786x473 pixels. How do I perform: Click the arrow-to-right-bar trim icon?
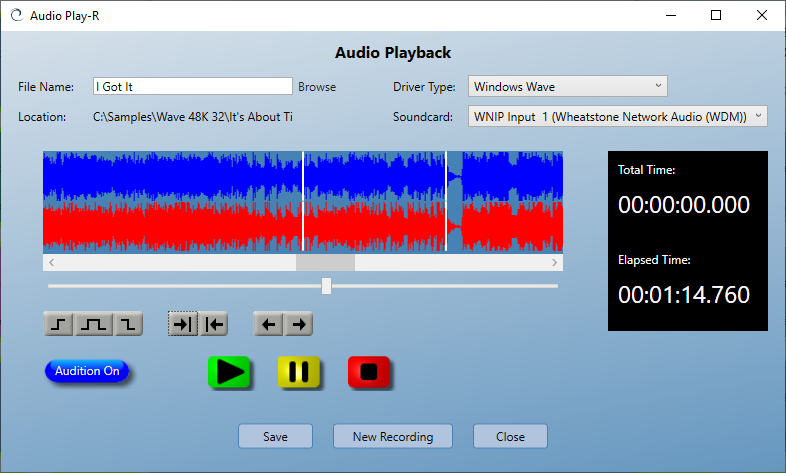point(183,324)
